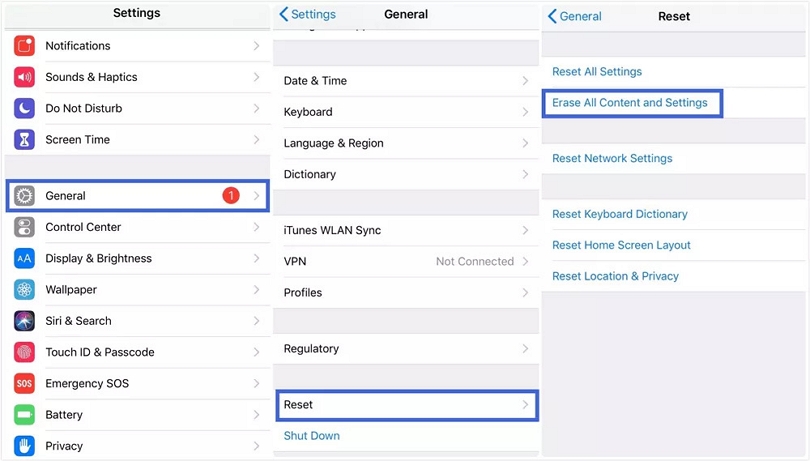Screen dimensions: 810x461
Task: Tap the red badge on General row
Action: pyautogui.click(x=231, y=195)
